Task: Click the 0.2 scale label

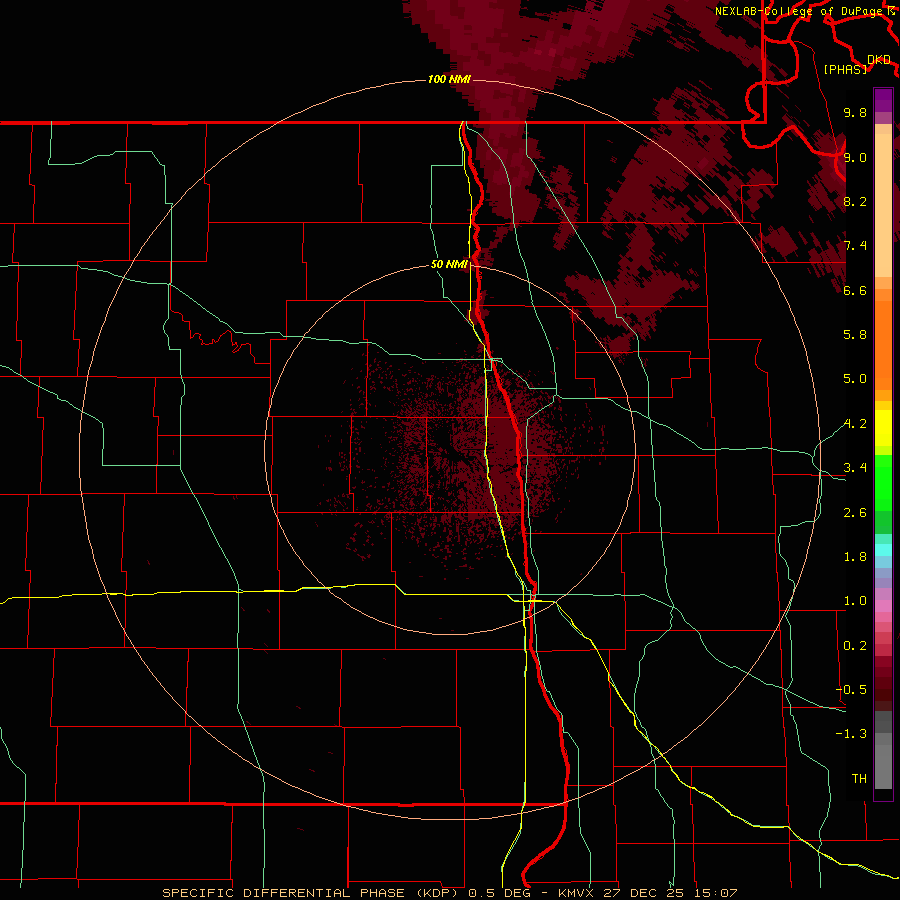Action: click(x=855, y=646)
